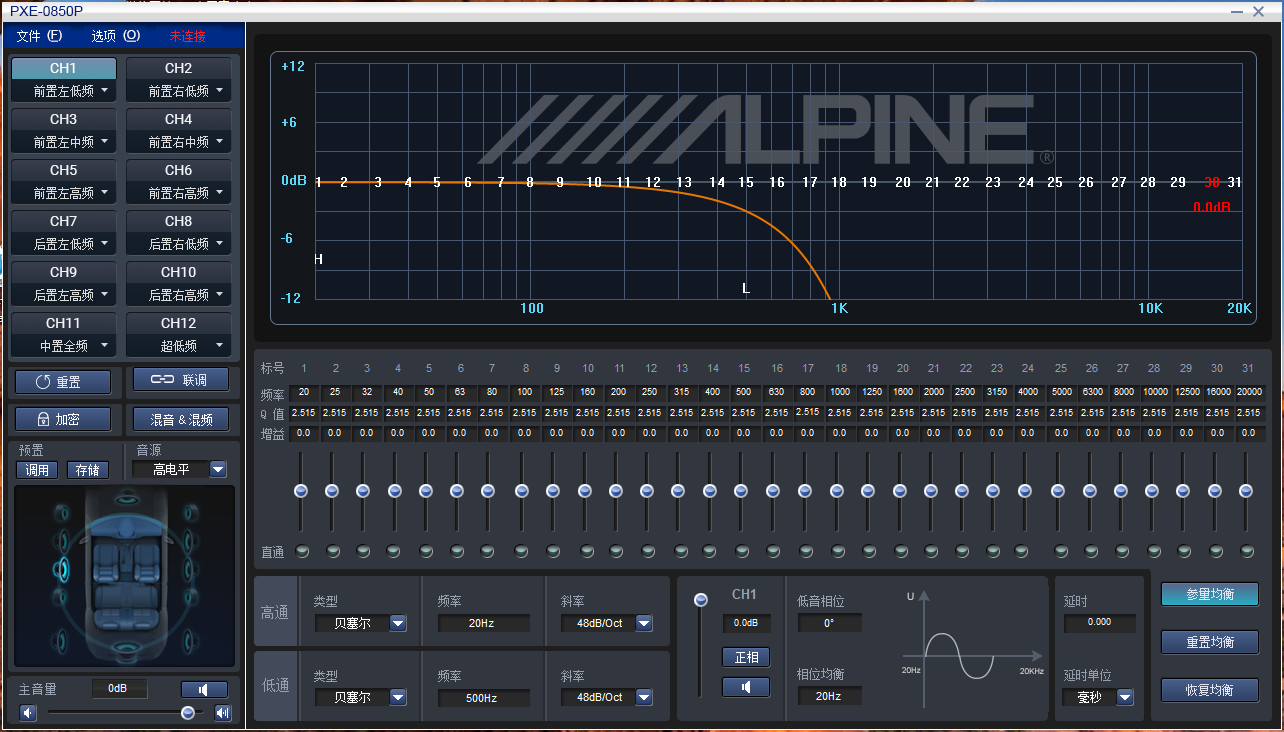The width and height of the screenshot is (1284, 732).
Task: Open the 文件 (F) menu
Action: click(x=39, y=36)
